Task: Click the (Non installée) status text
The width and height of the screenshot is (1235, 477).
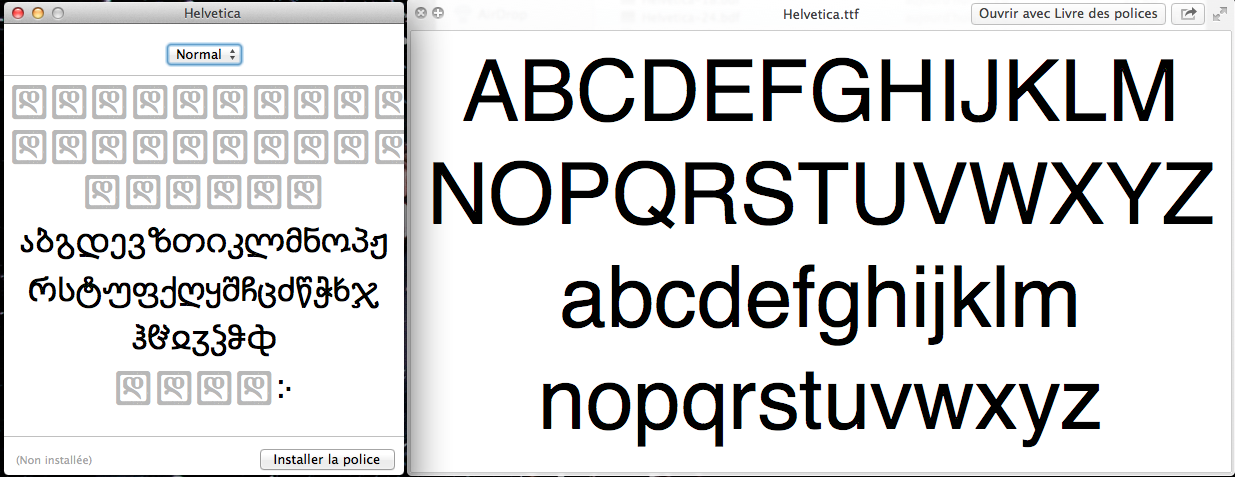Action: (x=54, y=460)
